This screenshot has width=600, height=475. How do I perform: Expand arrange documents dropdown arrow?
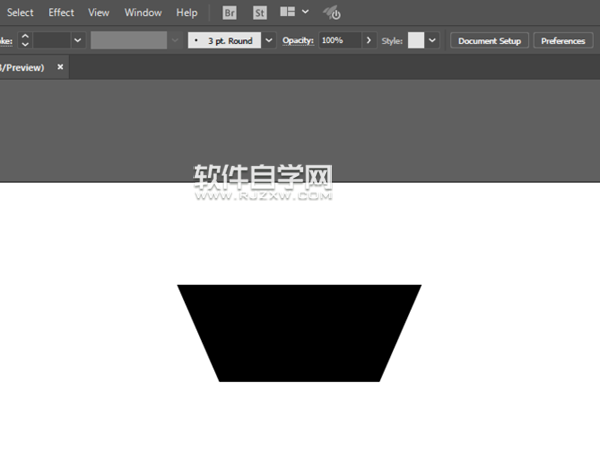305,12
